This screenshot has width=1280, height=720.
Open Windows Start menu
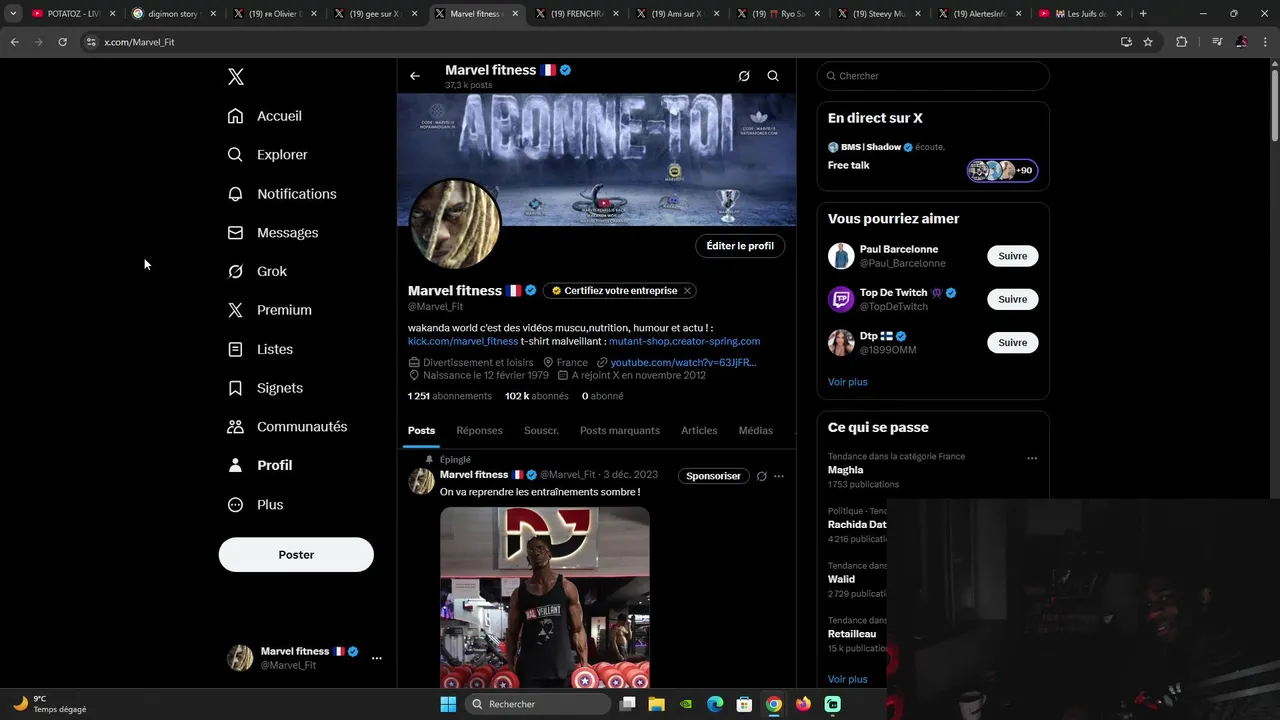tap(448, 704)
